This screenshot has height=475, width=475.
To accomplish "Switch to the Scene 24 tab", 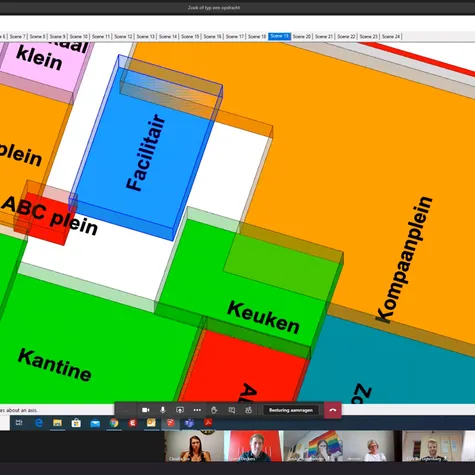I will click(391, 36).
